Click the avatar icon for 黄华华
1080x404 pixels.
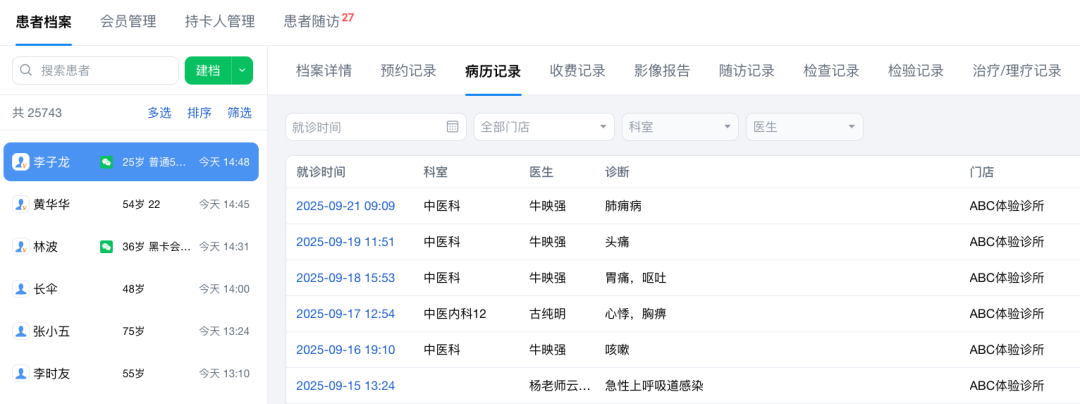(20, 204)
